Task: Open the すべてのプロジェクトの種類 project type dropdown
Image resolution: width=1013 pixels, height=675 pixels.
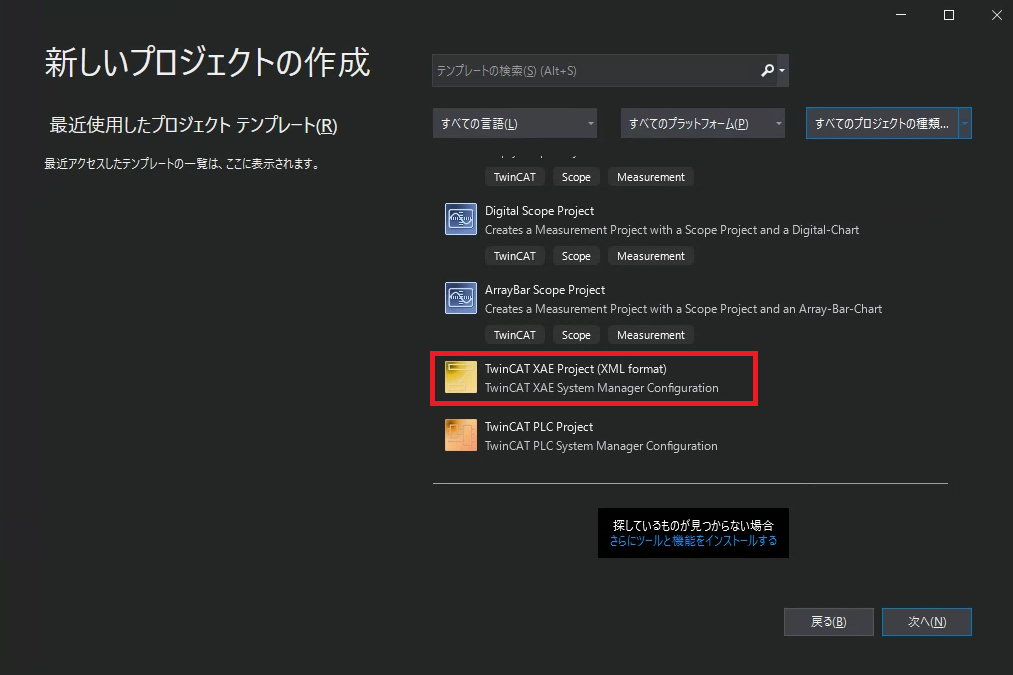Action: (889, 123)
